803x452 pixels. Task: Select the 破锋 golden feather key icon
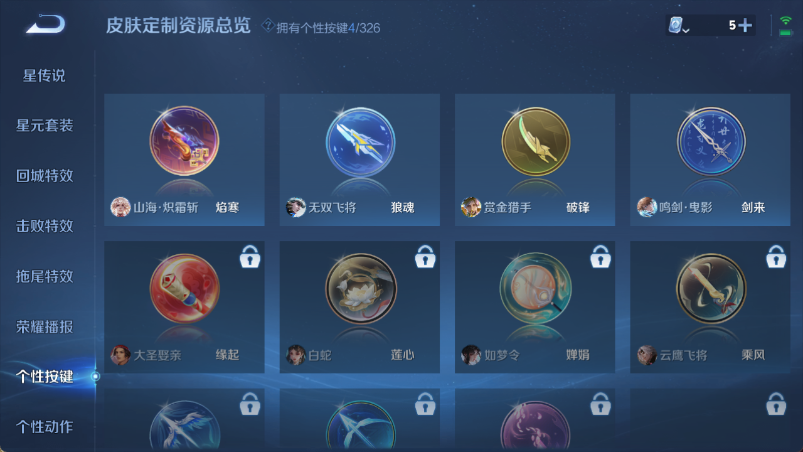535,142
